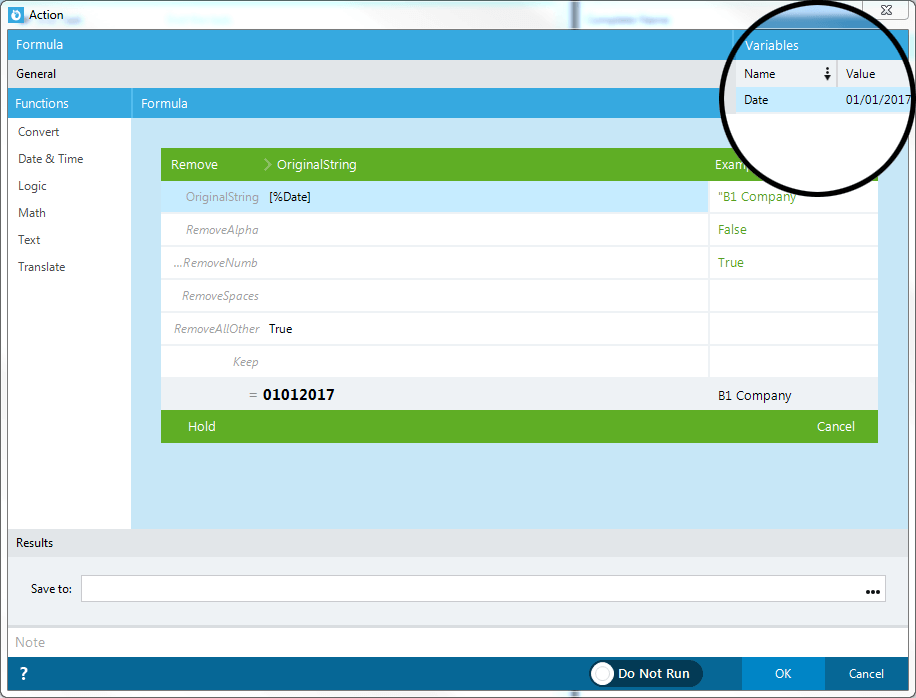Click the RemoveAllOther field containing True
The image size is (916, 698).
(x=486, y=329)
